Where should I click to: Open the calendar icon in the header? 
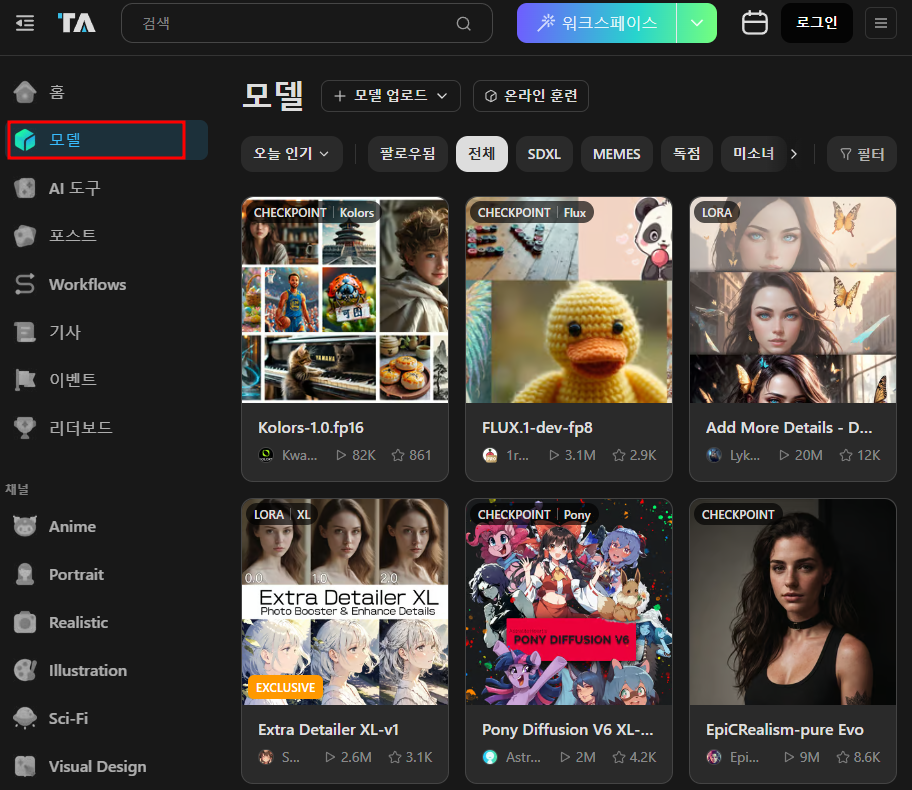pos(754,23)
